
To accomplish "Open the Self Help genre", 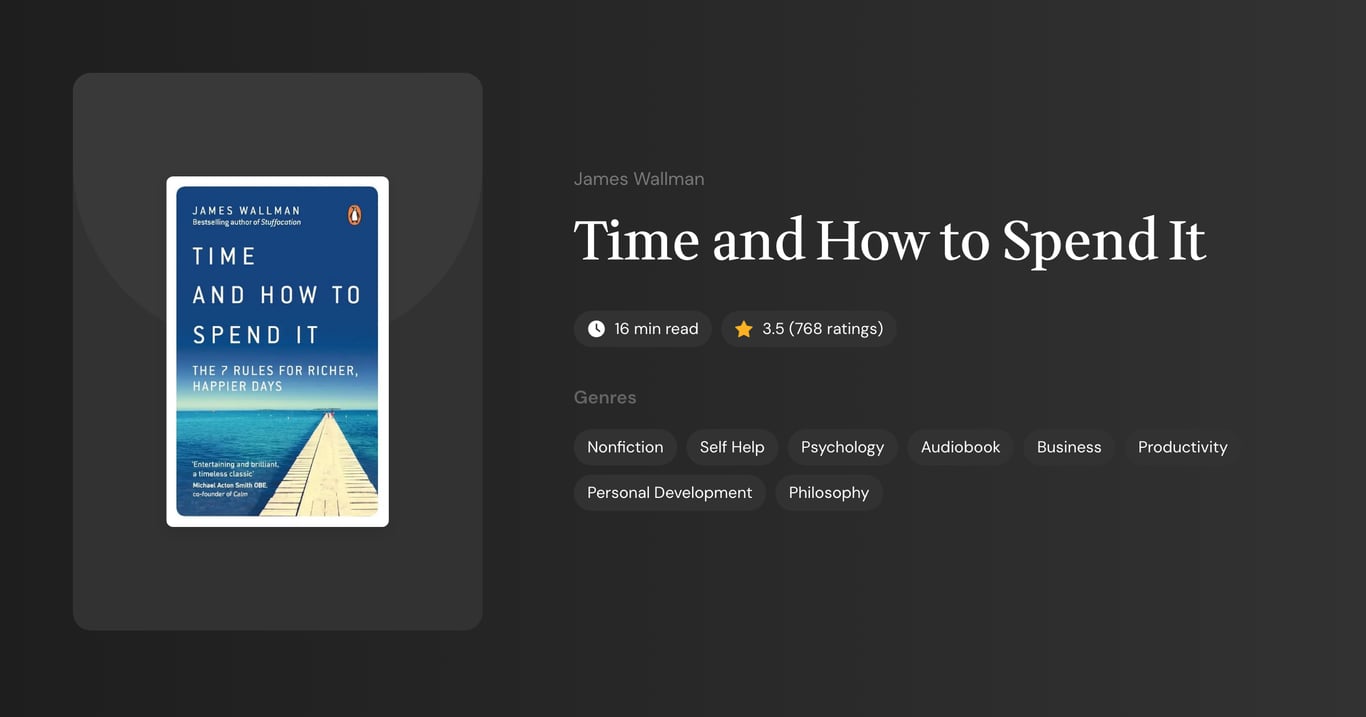I will point(731,447).
